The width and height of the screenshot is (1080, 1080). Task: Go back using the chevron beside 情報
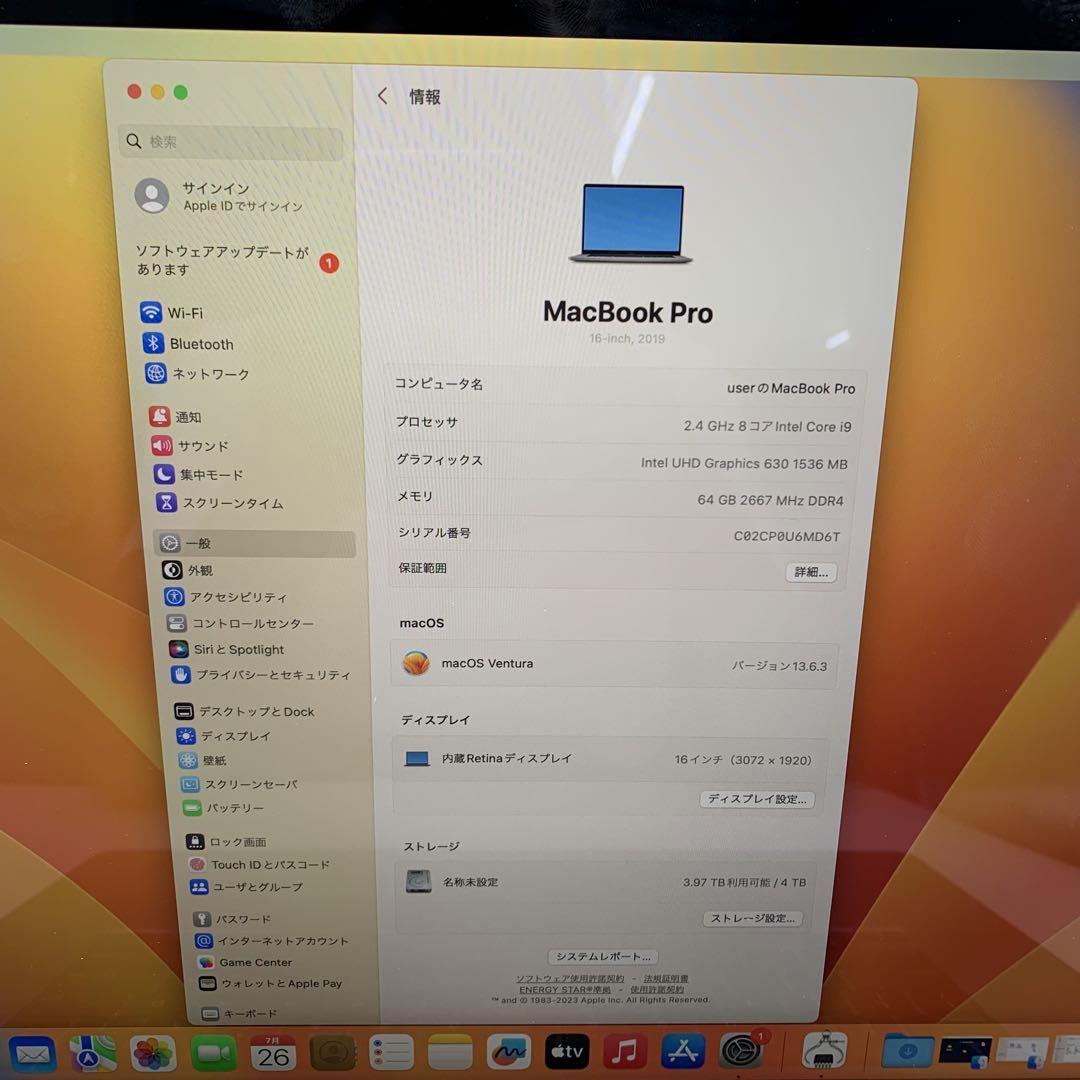coord(383,96)
